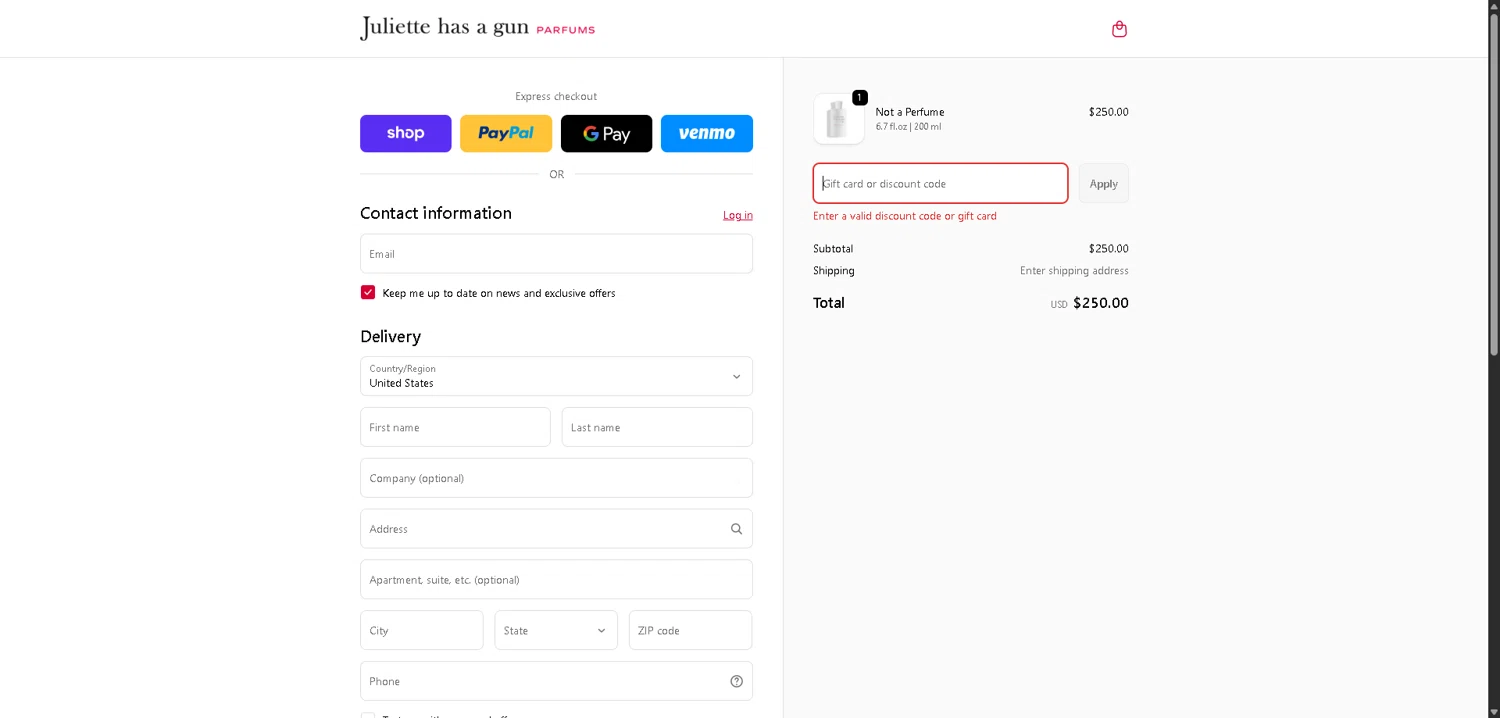Viewport: 1500px width, 718px height.
Task: Click the Subtotal label
Action: tap(833, 248)
